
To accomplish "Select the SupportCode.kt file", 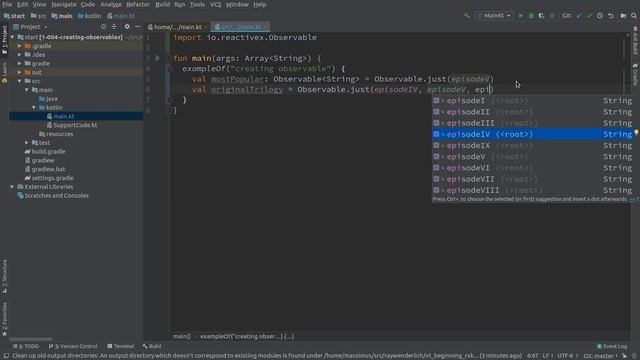I will (76, 125).
